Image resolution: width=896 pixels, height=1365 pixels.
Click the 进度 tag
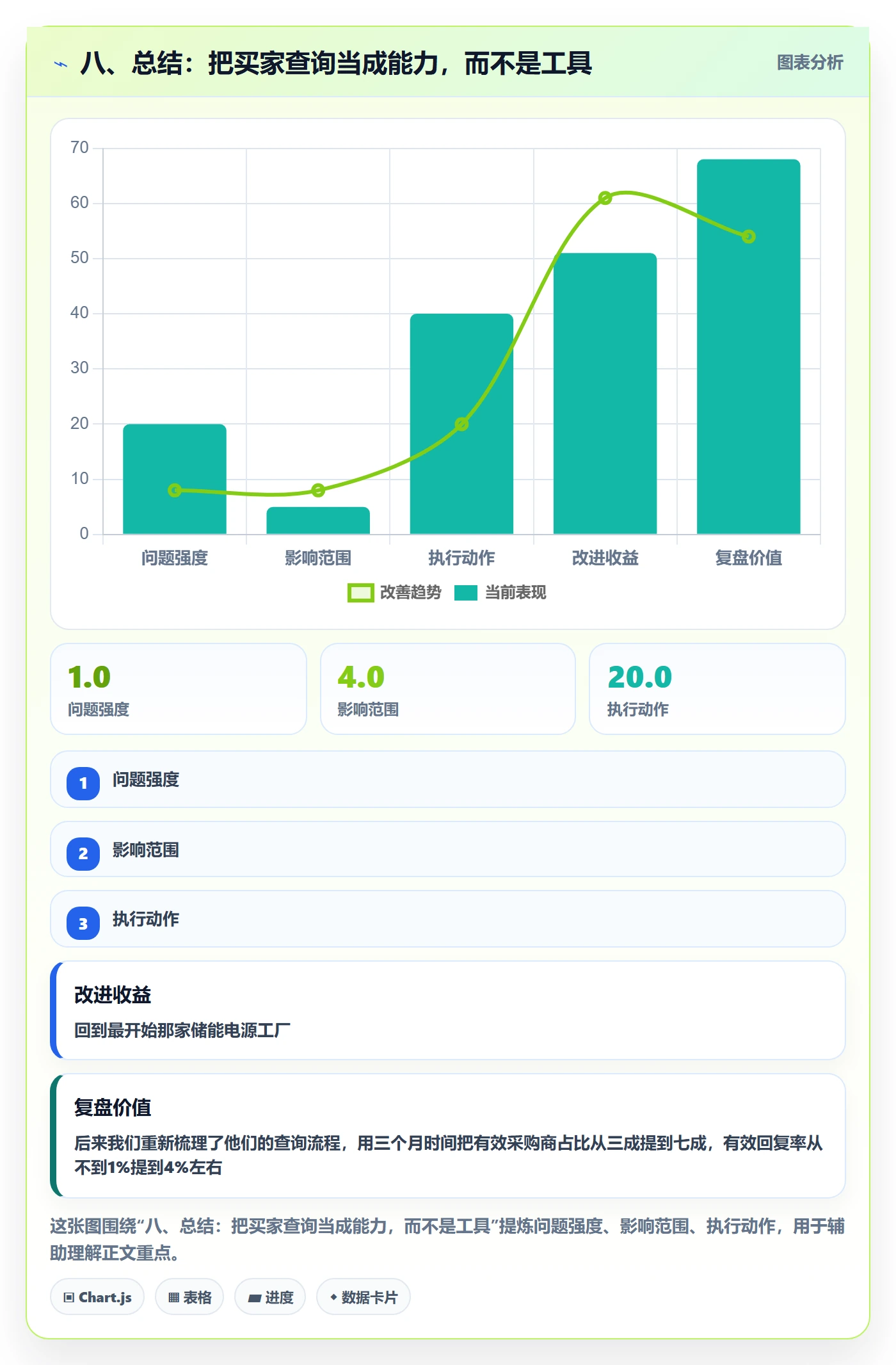(270, 1297)
